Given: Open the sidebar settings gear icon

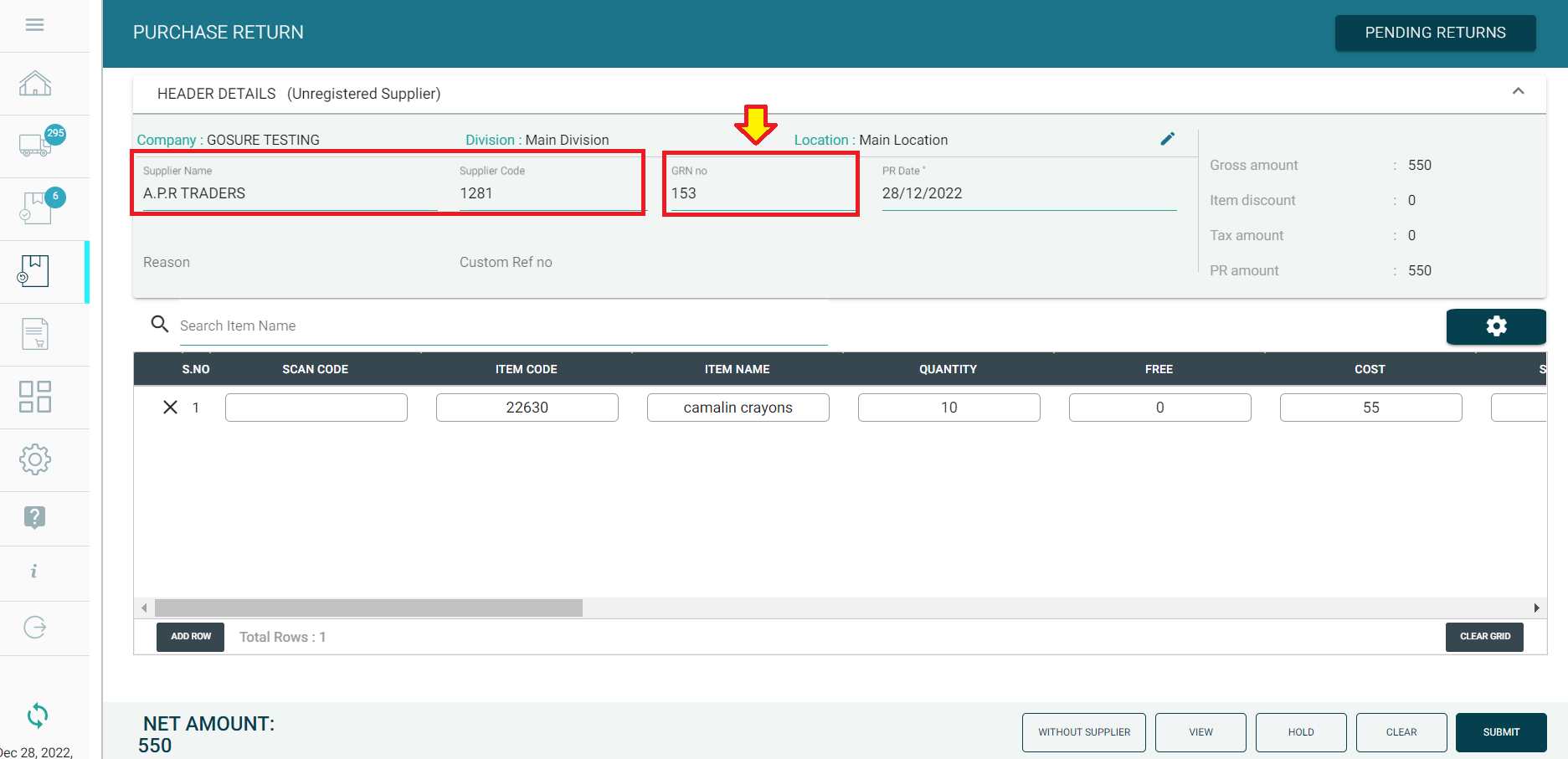Looking at the screenshot, I should [35, 459].
